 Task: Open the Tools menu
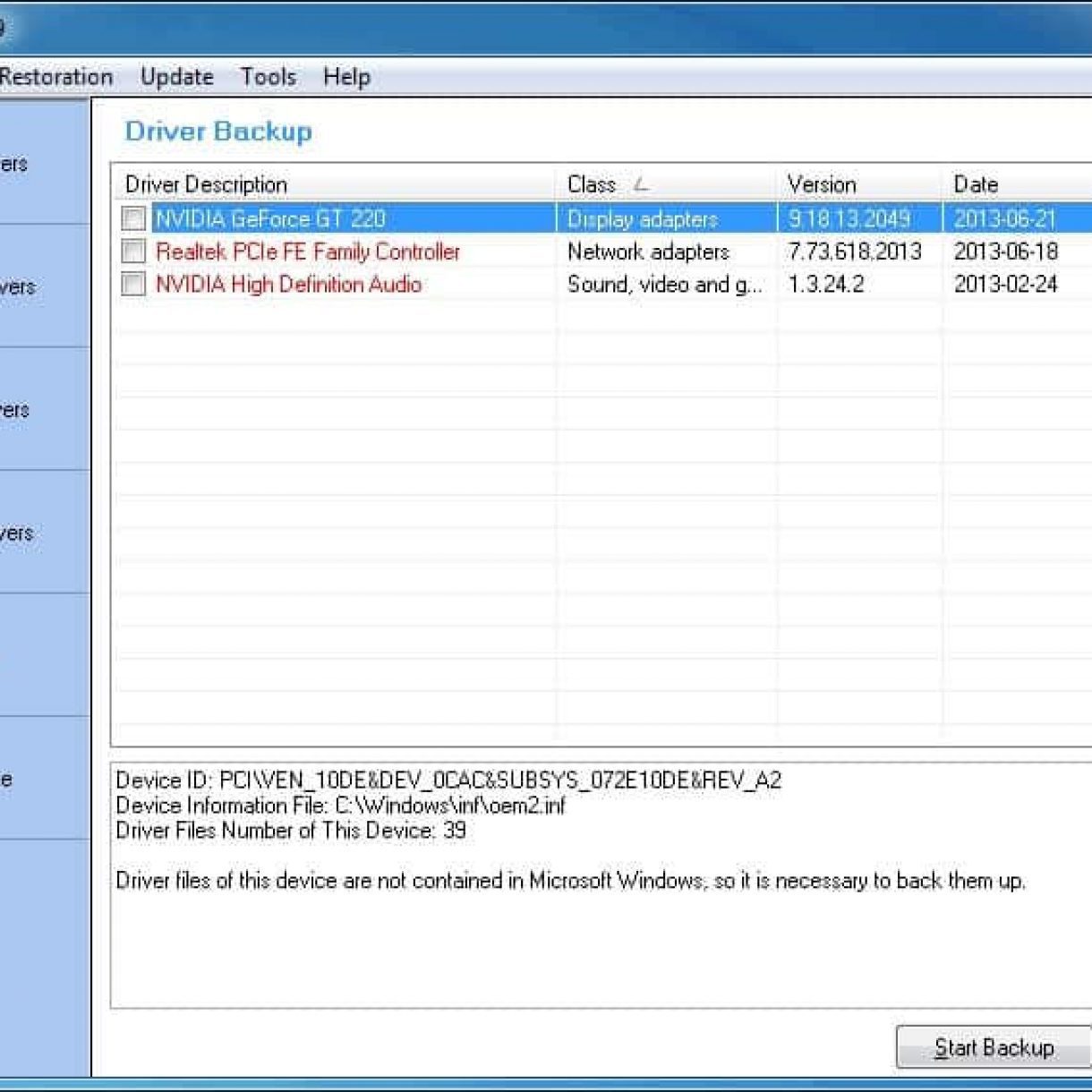268,77
